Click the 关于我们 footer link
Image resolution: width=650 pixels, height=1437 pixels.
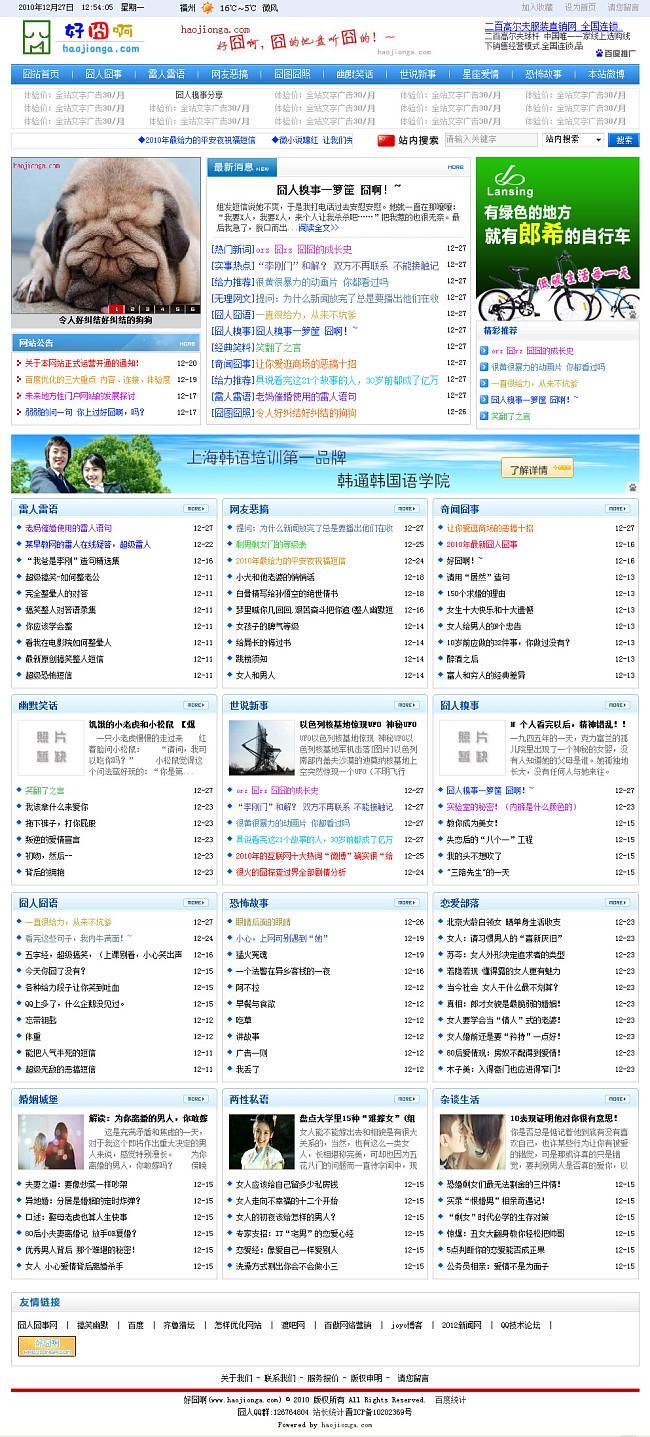237,1378
